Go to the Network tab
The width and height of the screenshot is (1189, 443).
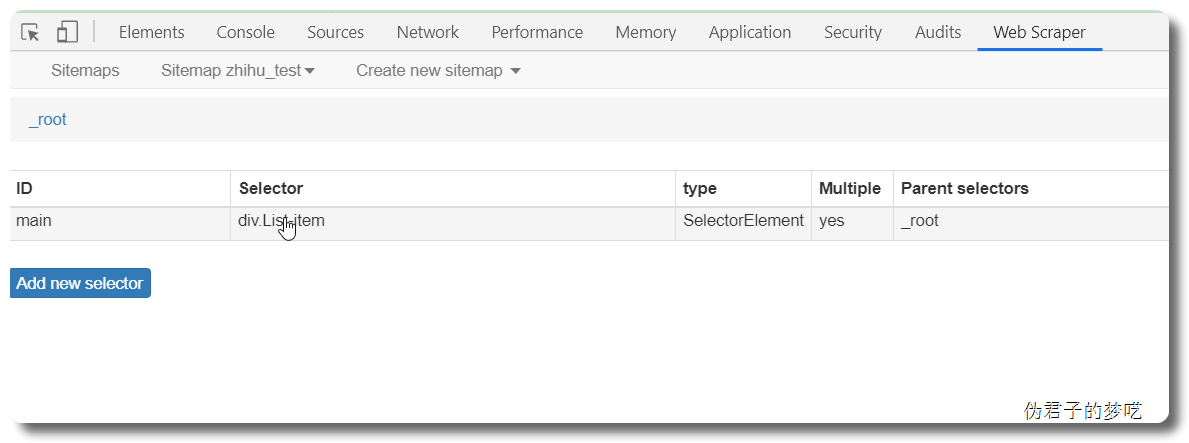tap(428, 32)
